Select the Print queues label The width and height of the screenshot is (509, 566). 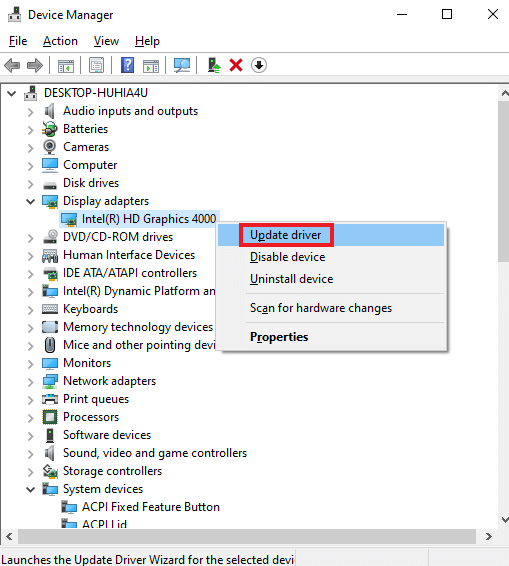(x=96, y=399)
